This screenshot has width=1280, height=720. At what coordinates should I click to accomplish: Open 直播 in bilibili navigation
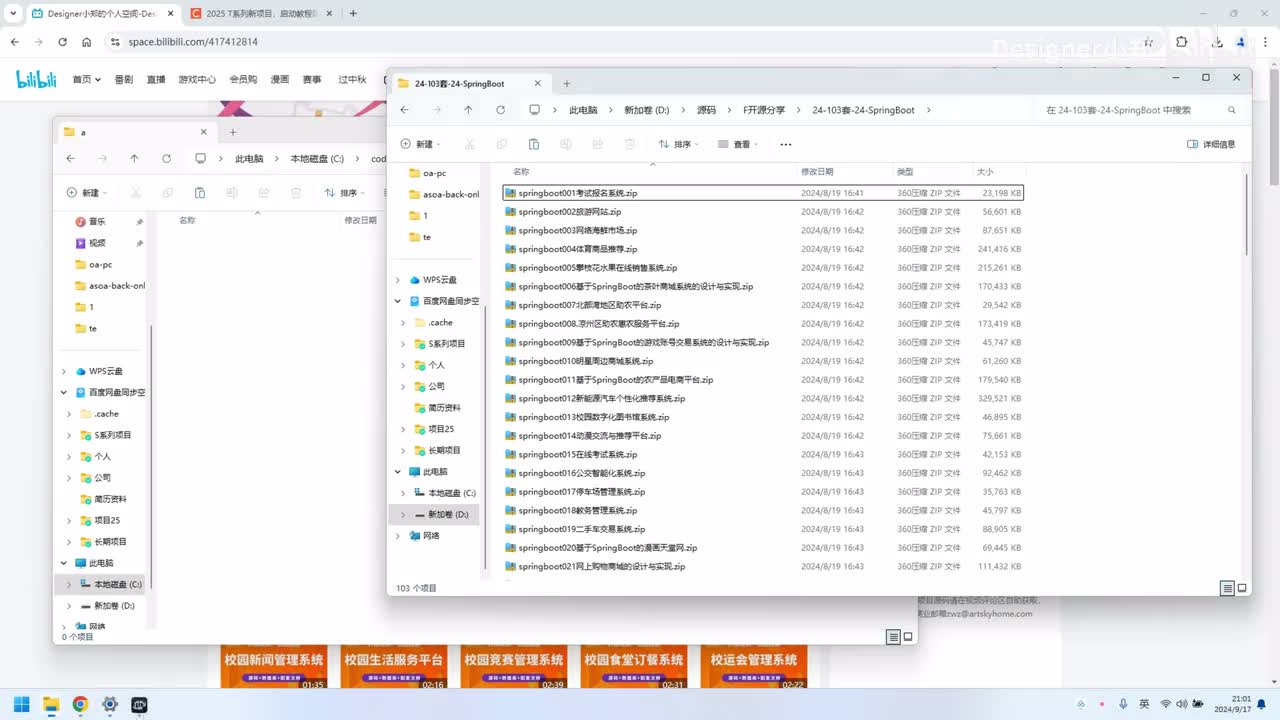[155, 79]
